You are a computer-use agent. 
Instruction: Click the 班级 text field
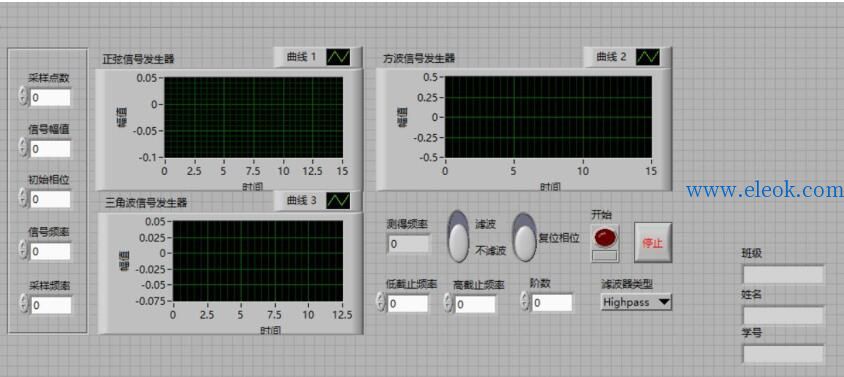(x=783, y=274)
